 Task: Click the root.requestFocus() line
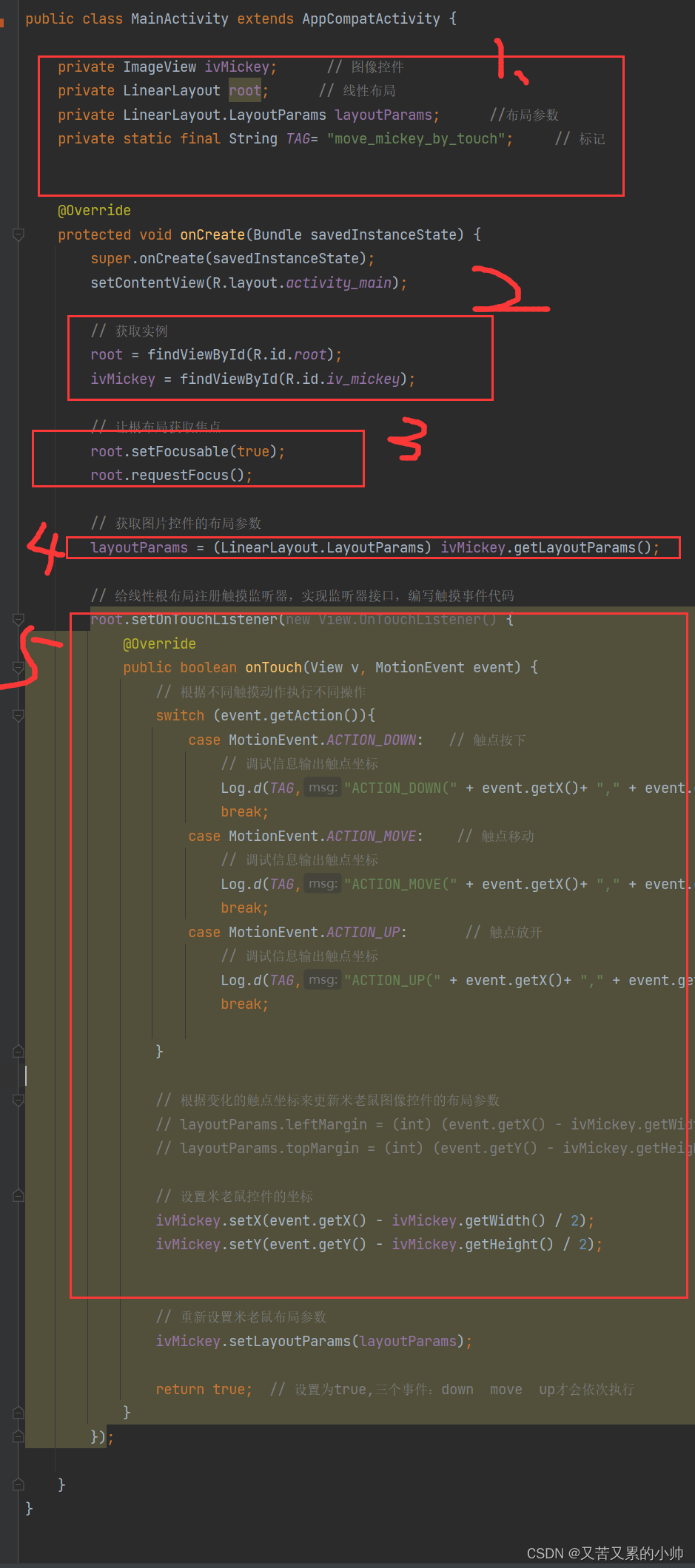[171, 476]
